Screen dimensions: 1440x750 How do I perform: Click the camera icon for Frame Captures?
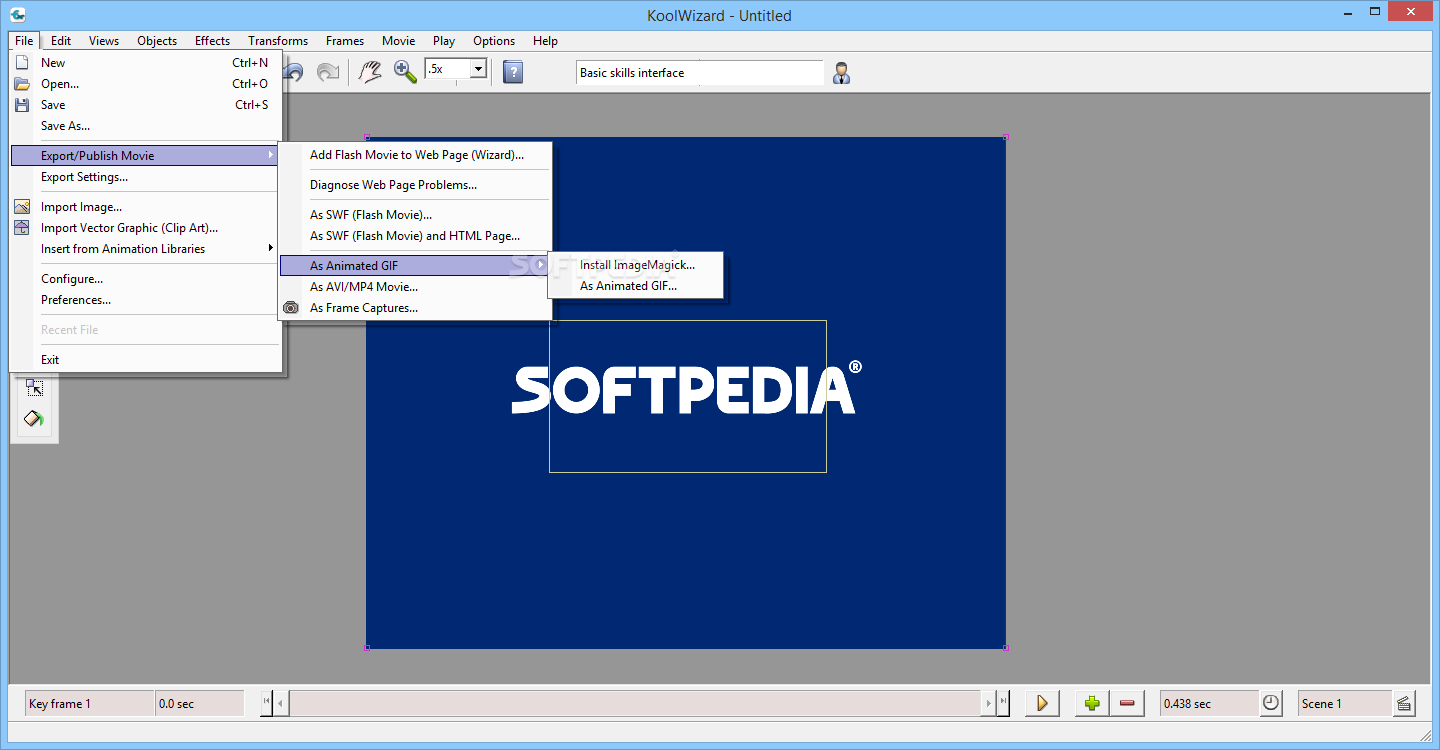click(x=291, y=308)
